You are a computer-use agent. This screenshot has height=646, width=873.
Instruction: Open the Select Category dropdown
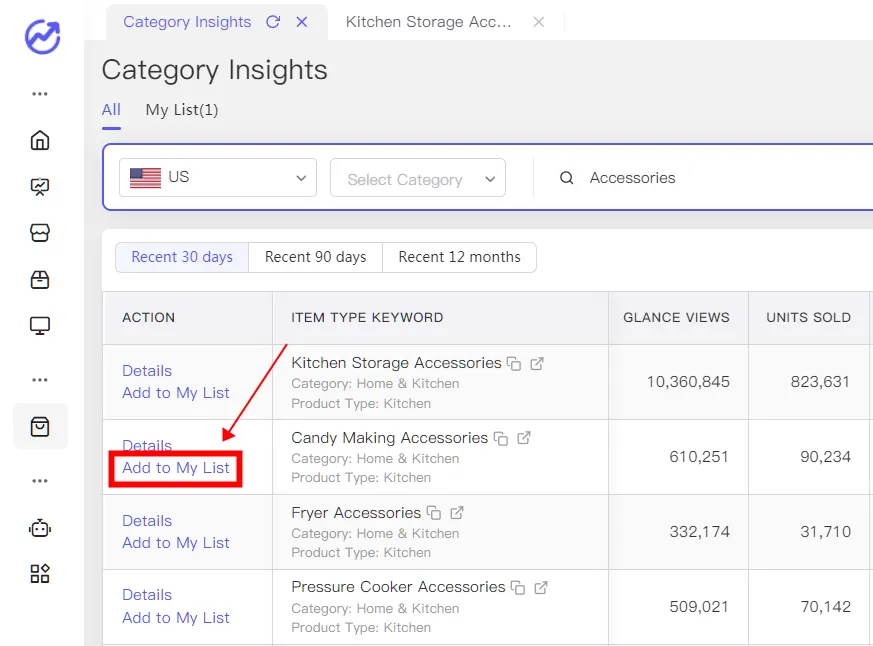pyautogui.click(x=418, y=178)
